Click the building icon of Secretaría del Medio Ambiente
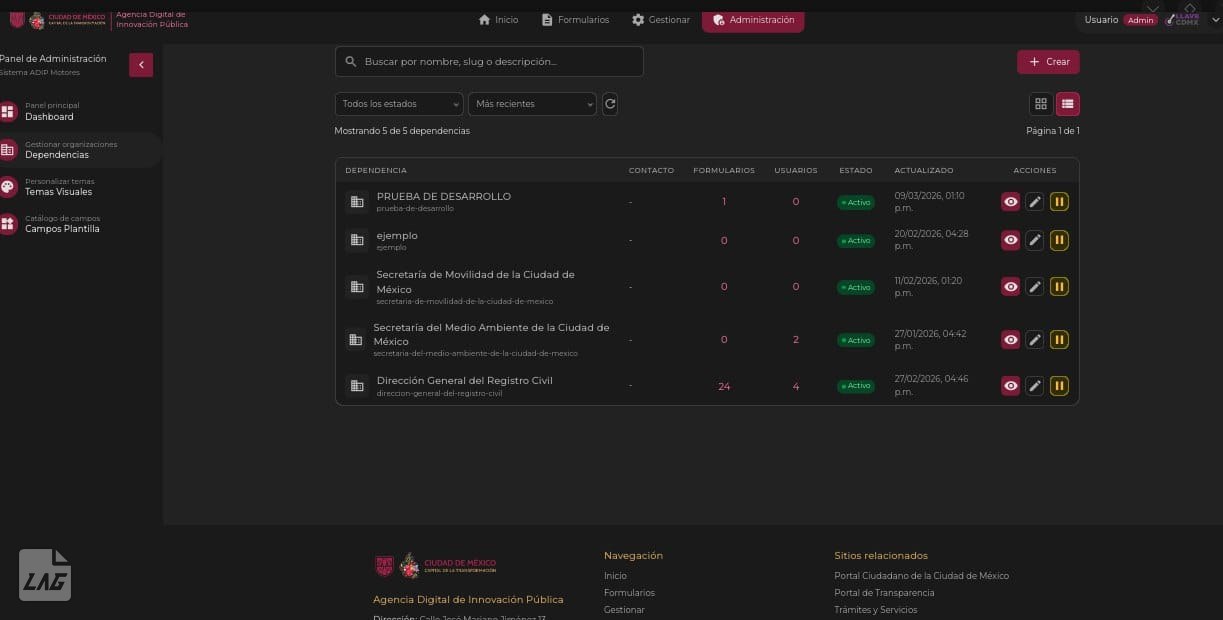1223x620 pixels. [355, 340]
